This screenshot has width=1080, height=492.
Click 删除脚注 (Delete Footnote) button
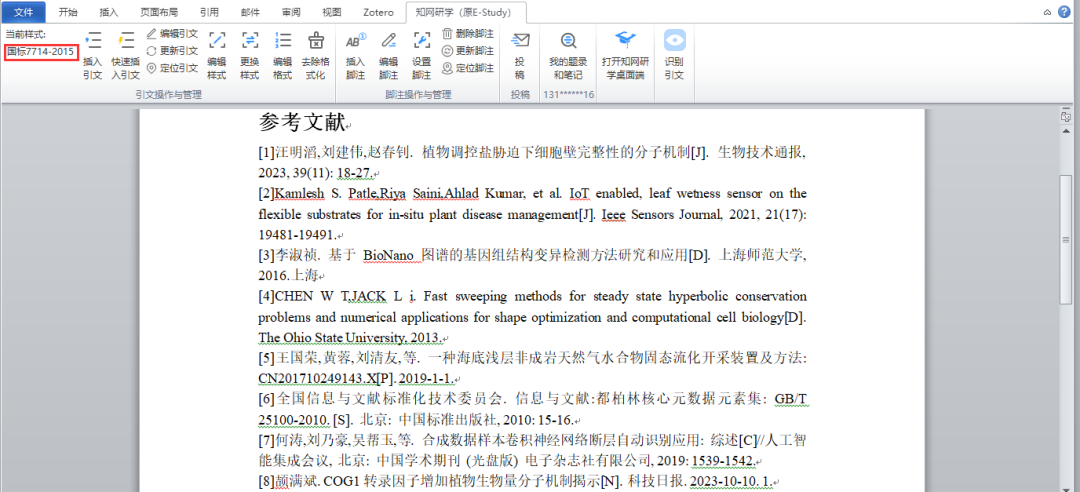(x=468, y=33)
